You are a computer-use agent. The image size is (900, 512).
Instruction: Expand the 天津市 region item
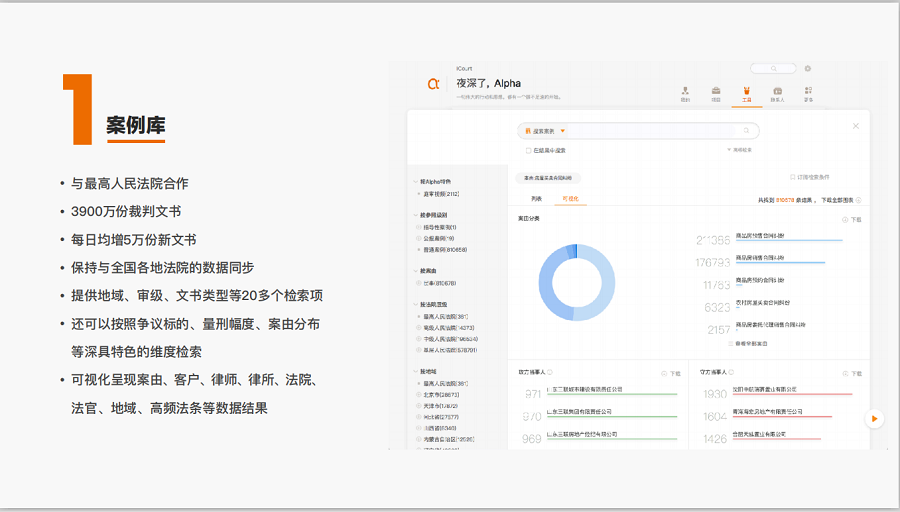pyautogui.click(x=419, y=406)
